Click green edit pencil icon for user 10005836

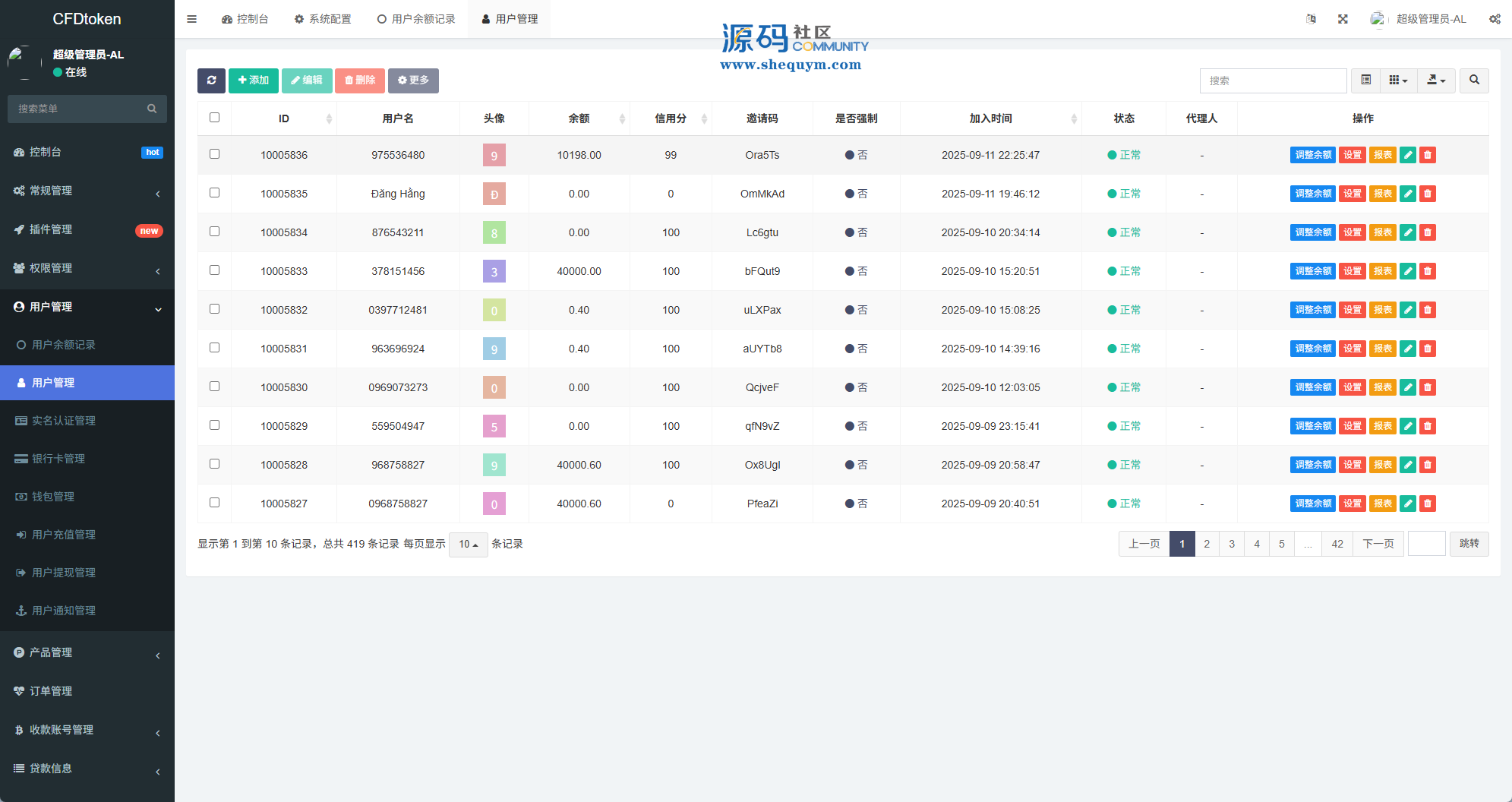(1407, 155)
